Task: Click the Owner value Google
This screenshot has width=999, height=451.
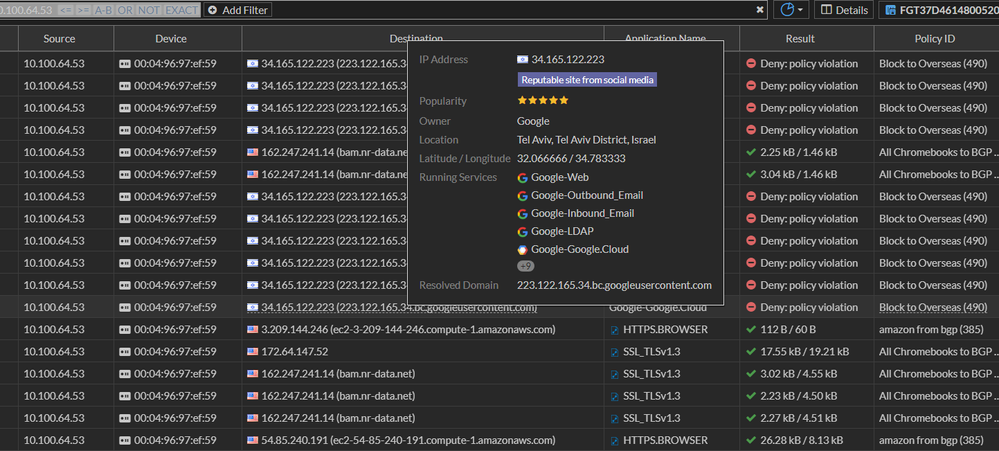Action: point(533,121)
